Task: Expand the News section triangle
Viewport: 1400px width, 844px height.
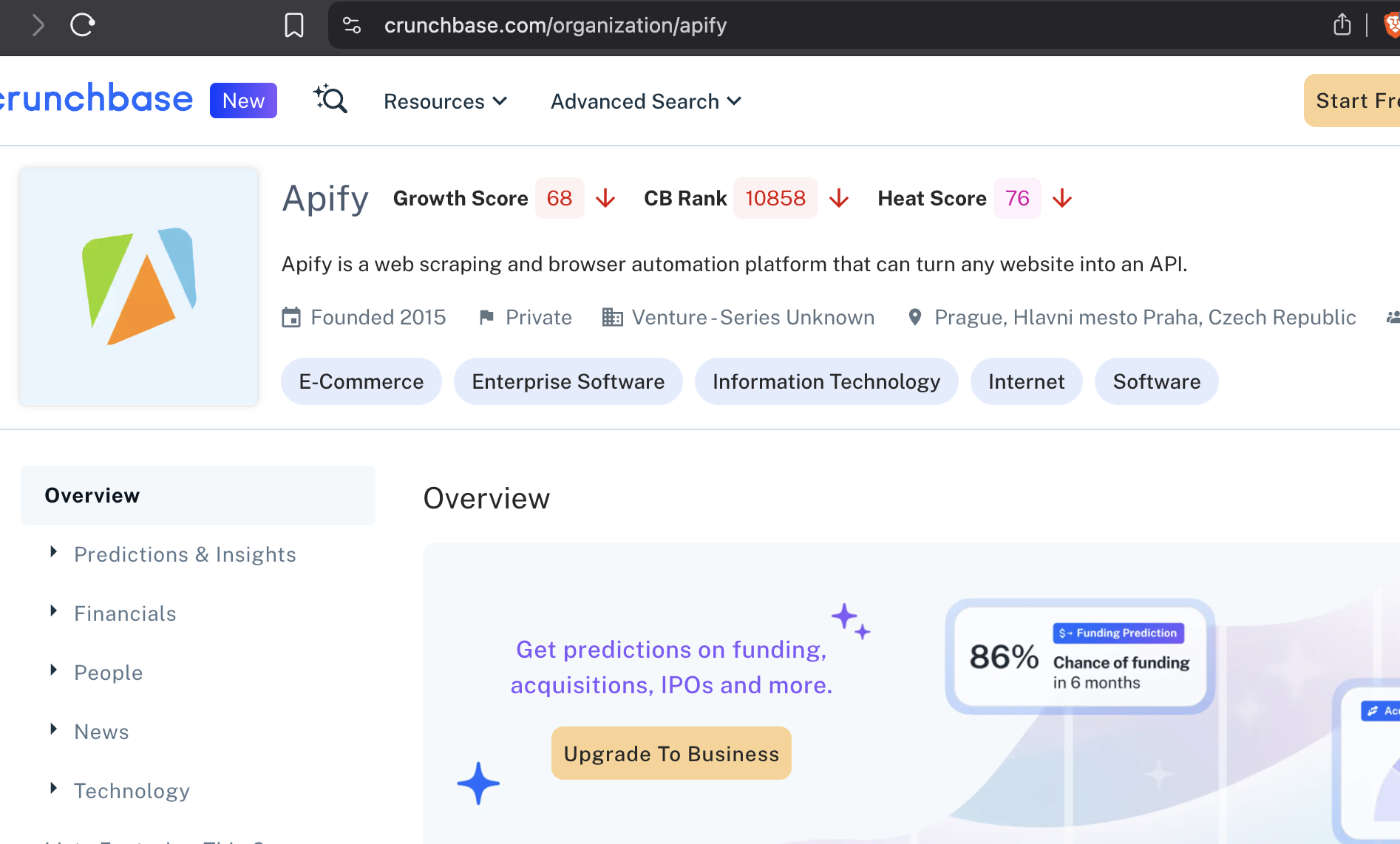Action: pyautogui.click(x=53, y=729)
